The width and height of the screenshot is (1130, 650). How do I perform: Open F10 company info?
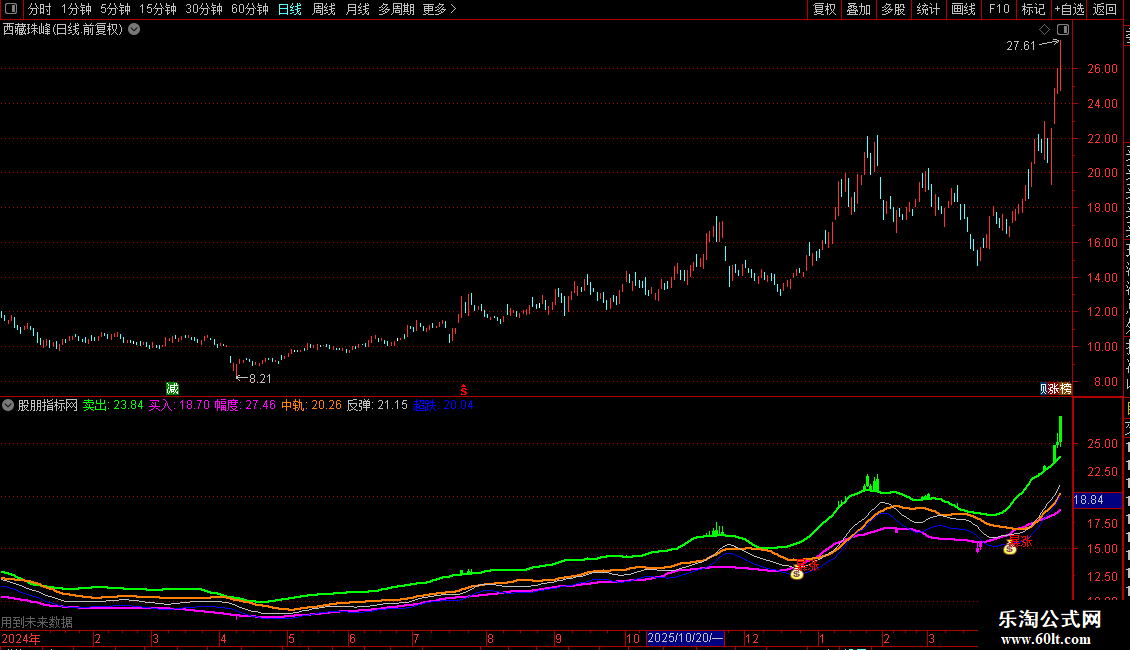pyautogui.click(x=999, y=9)
